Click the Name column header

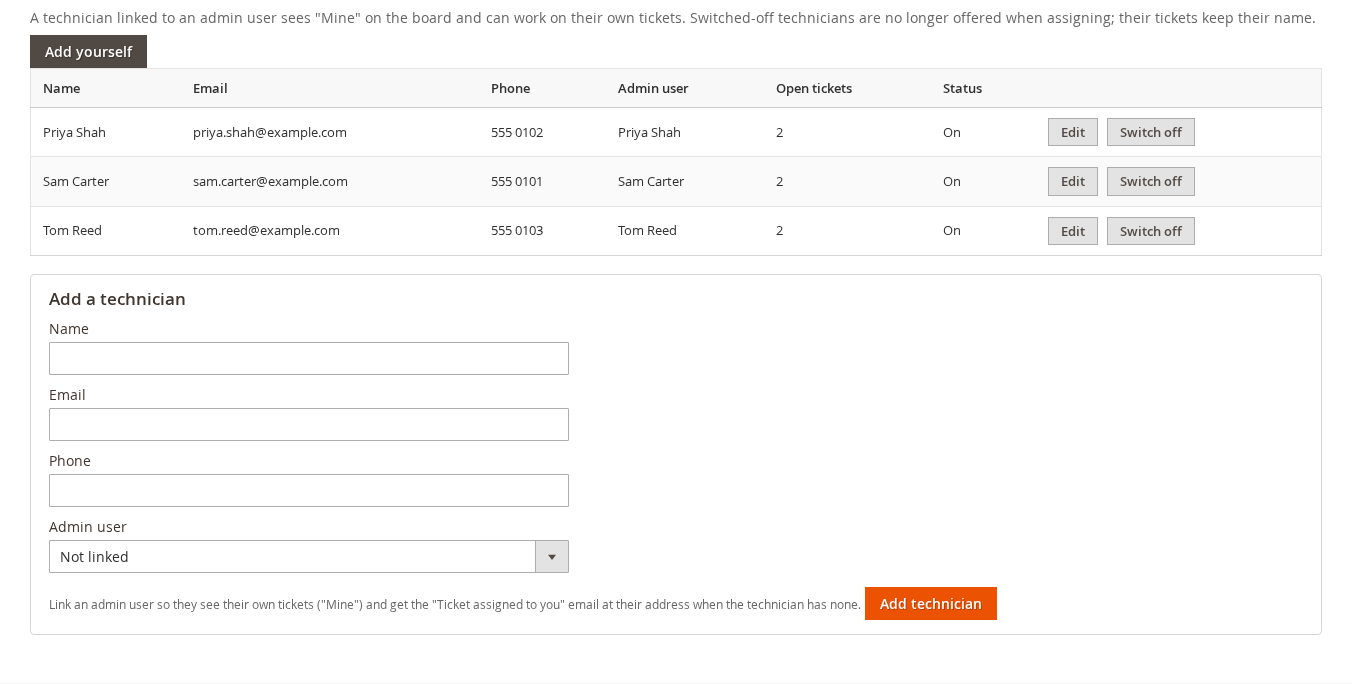tap(61, 88)
